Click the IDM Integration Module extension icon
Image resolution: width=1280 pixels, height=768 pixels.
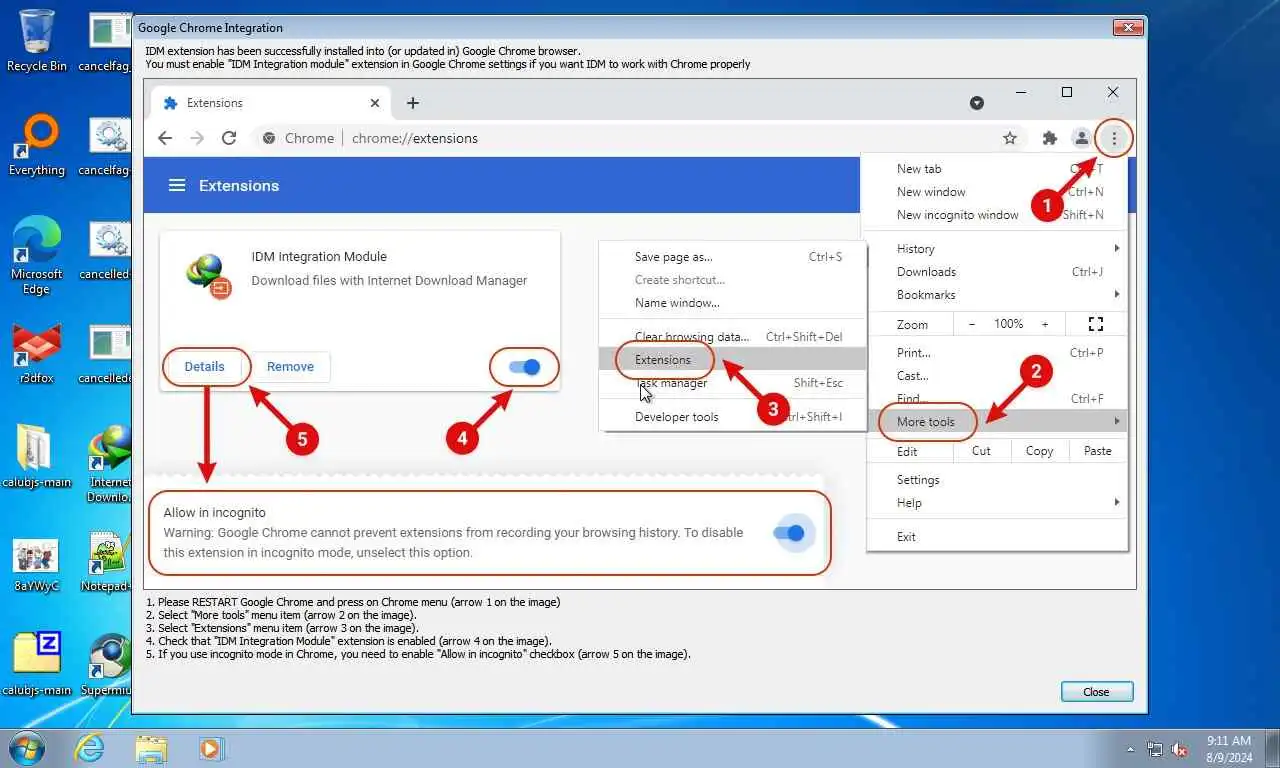209,276
